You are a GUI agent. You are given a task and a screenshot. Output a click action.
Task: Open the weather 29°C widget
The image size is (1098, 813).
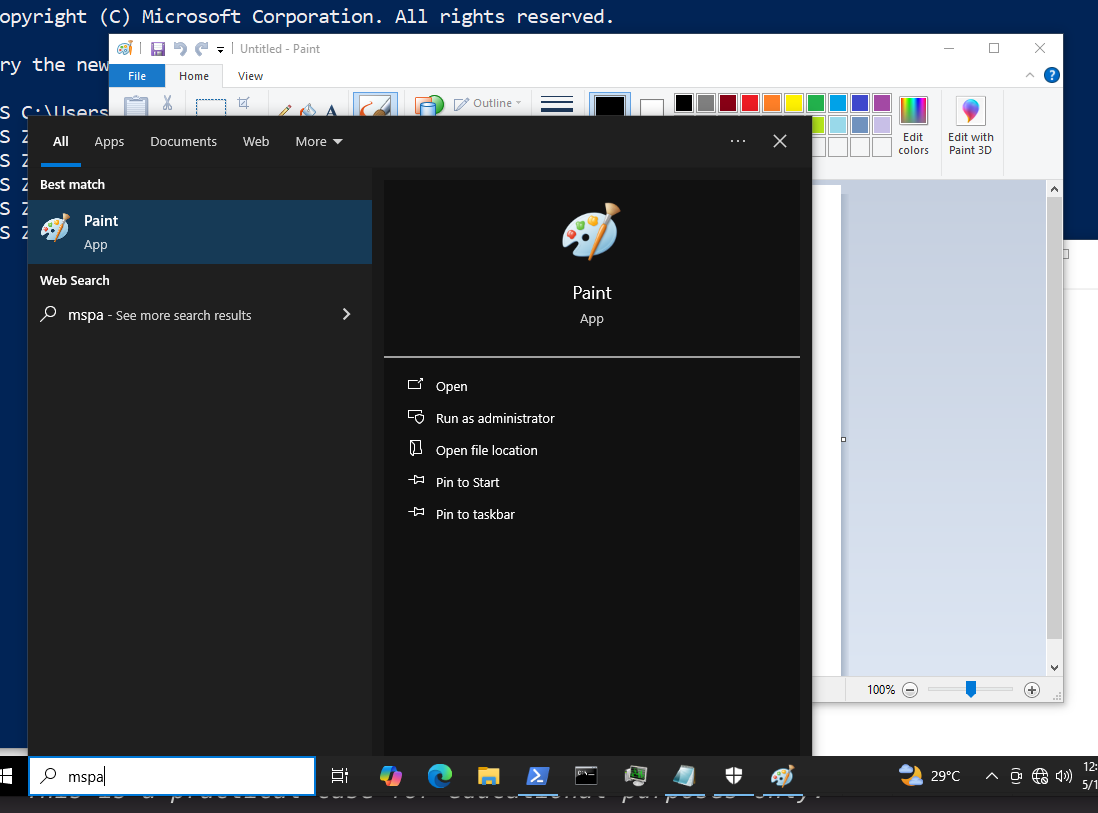(x=929, y=776)
